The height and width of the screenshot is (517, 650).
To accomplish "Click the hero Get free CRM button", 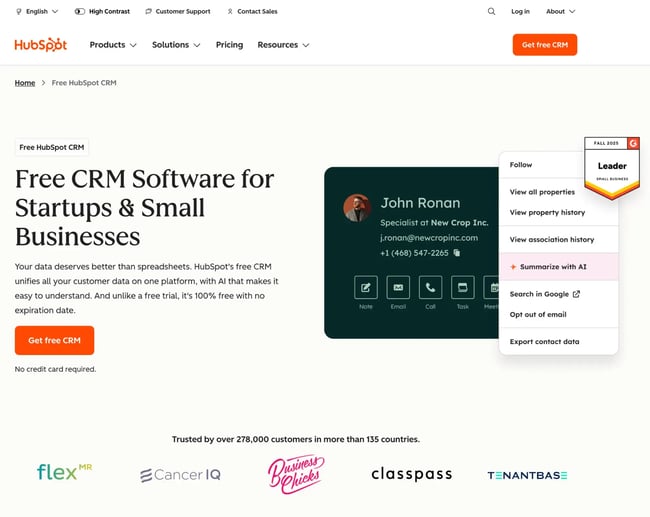I will 54,340.
